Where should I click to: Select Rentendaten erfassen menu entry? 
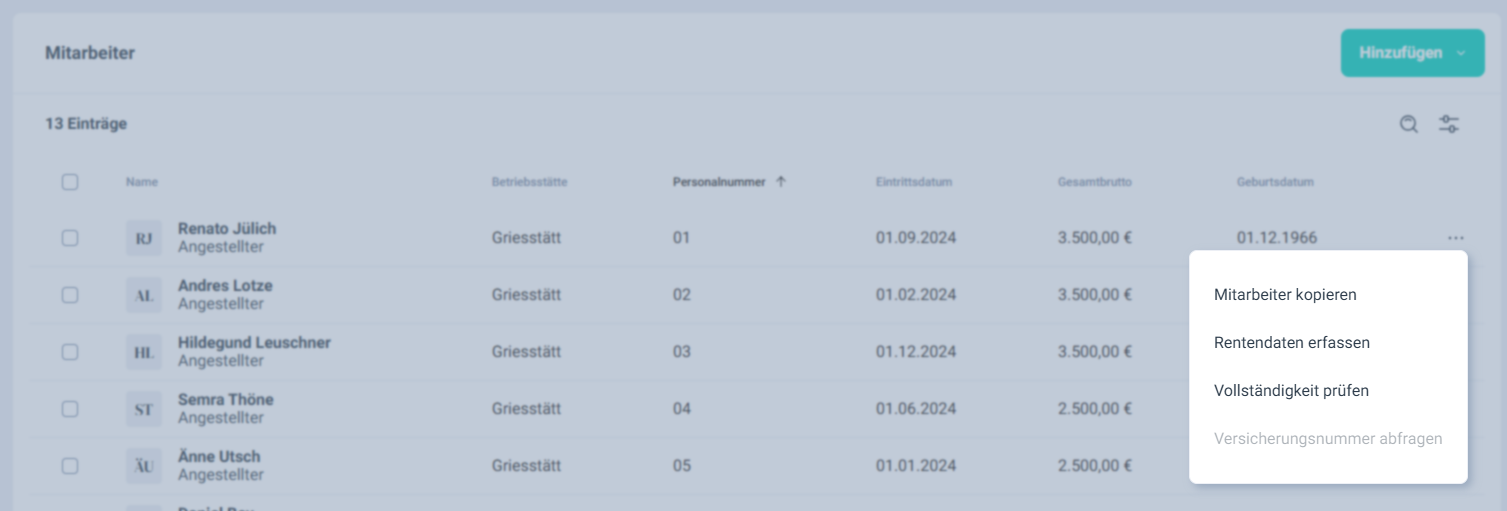(x=1291, y=343)
